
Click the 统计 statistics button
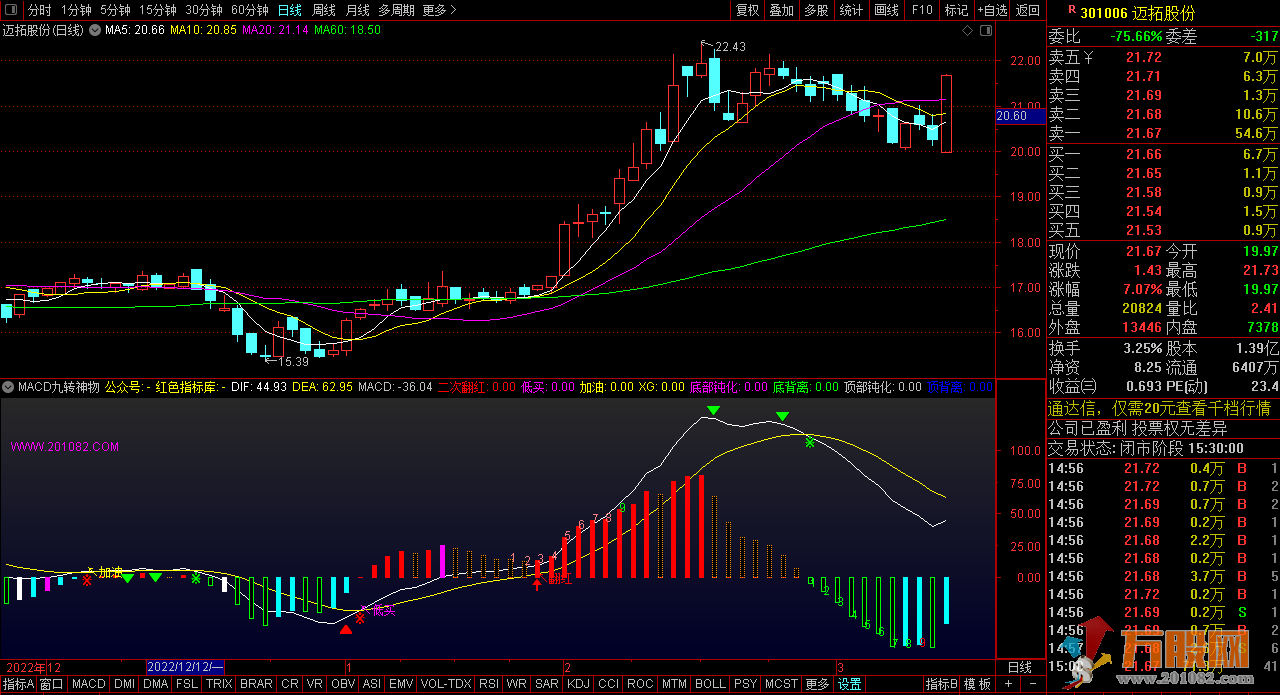[851, 10]
